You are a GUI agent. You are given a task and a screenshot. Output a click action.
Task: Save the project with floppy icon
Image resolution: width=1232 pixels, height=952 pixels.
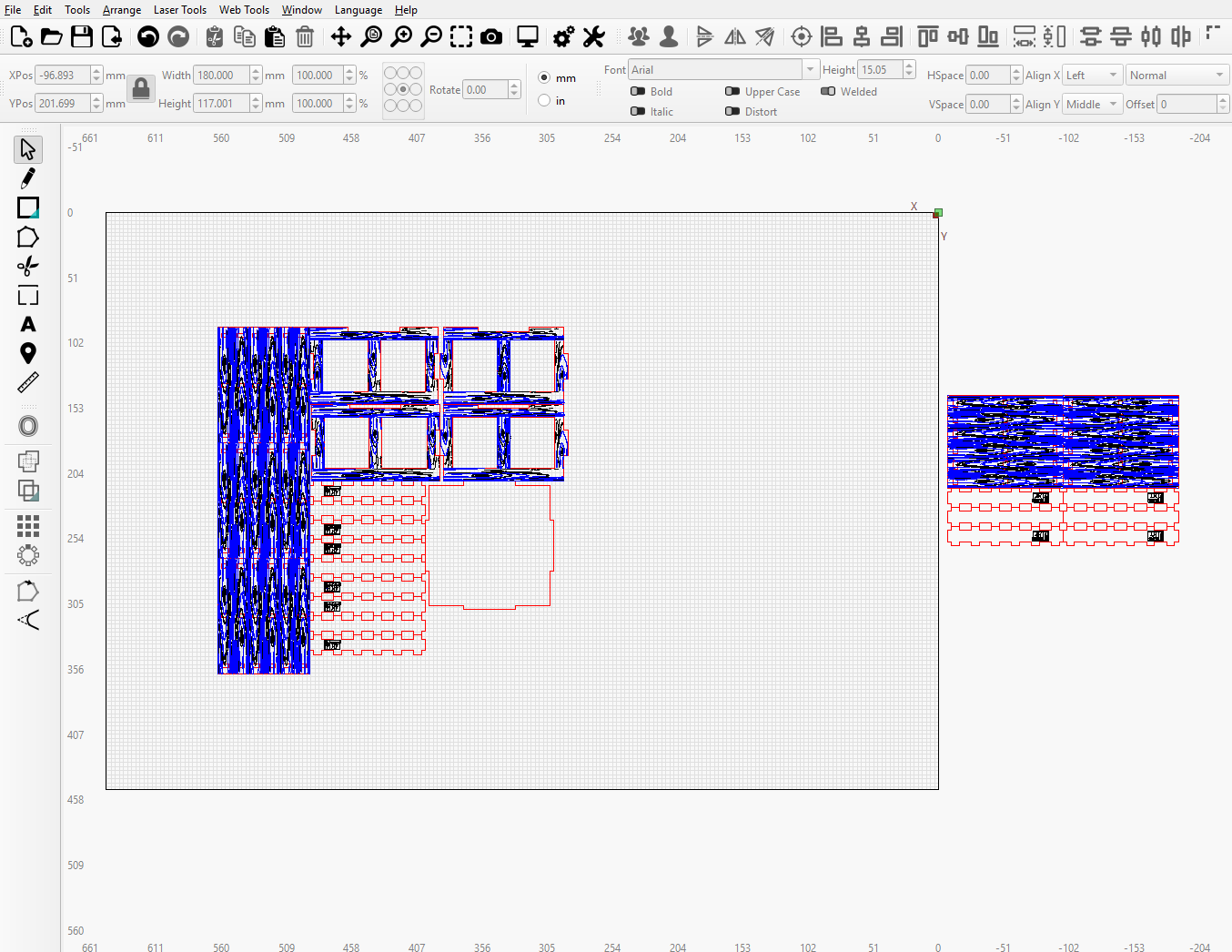pyautogui.click(x=82, y=36)
